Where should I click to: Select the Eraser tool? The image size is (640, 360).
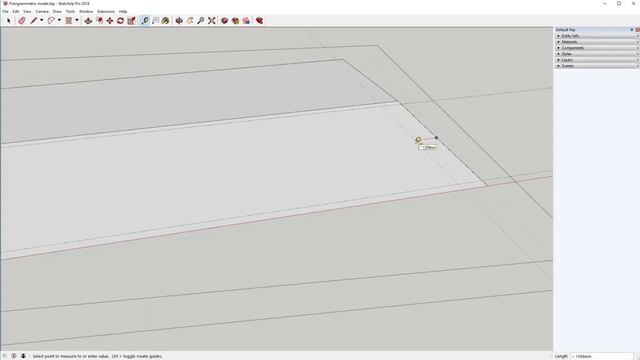coord(22,20)
